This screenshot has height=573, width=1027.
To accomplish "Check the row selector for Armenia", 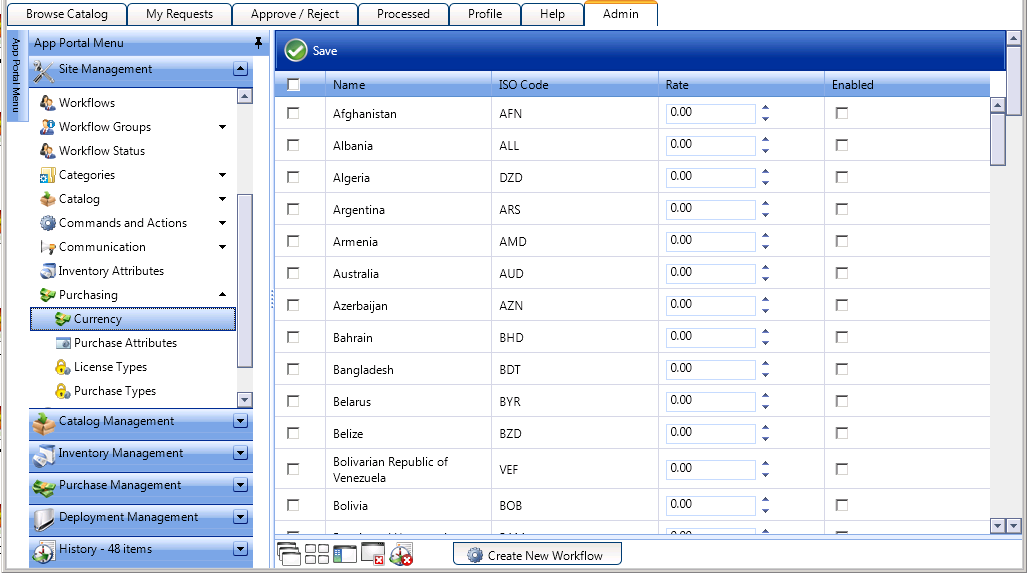I will point(293,242).
